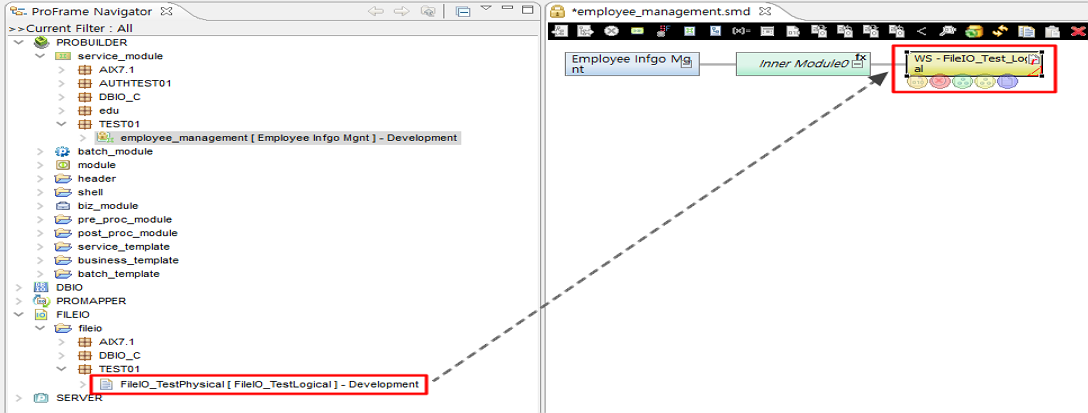Collapse the FILEIO tree node
The width and height of the screenshot is (1088, 413).
(x=18, y=314)
